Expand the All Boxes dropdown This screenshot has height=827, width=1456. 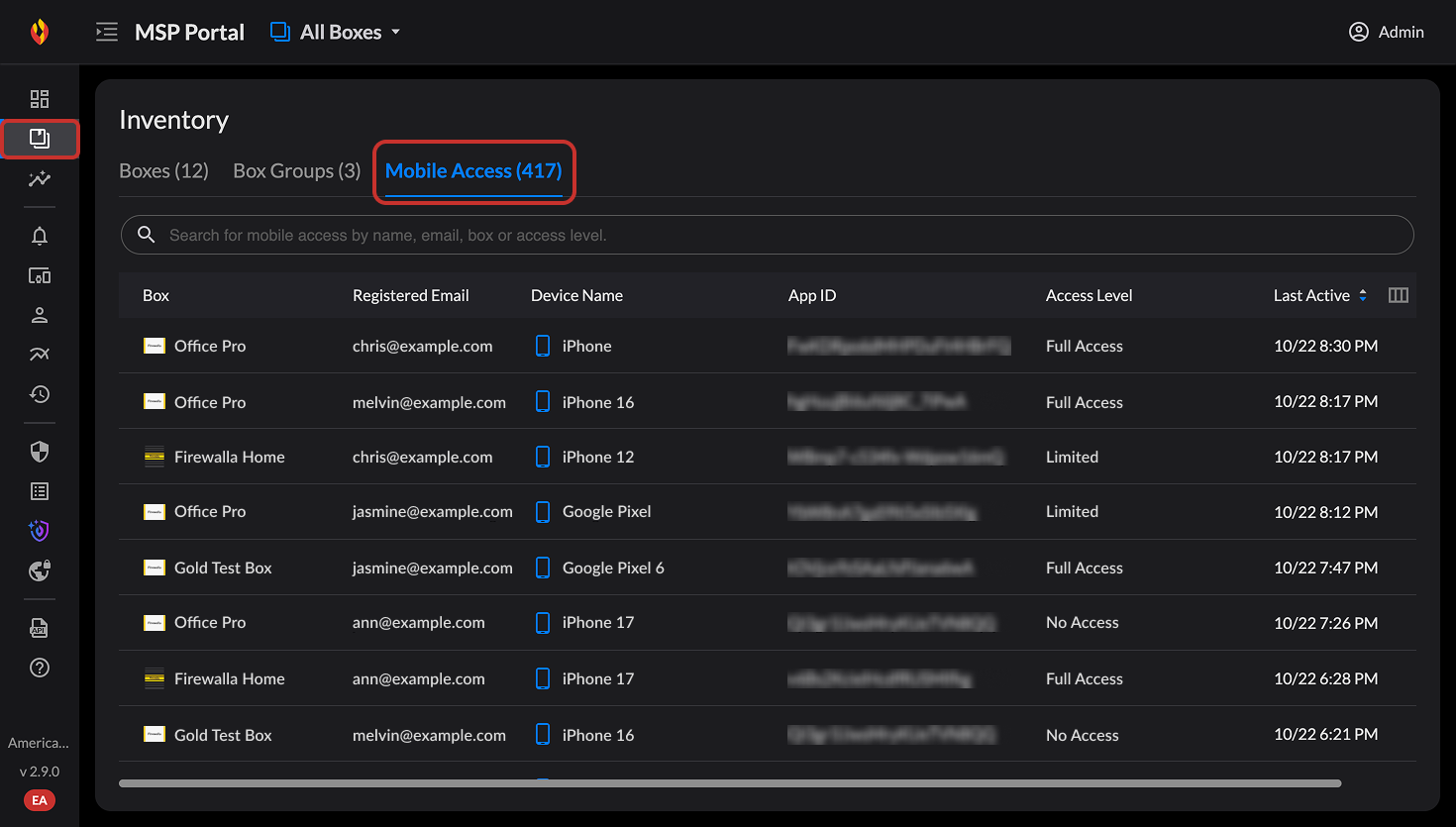(x=337, y=32)
